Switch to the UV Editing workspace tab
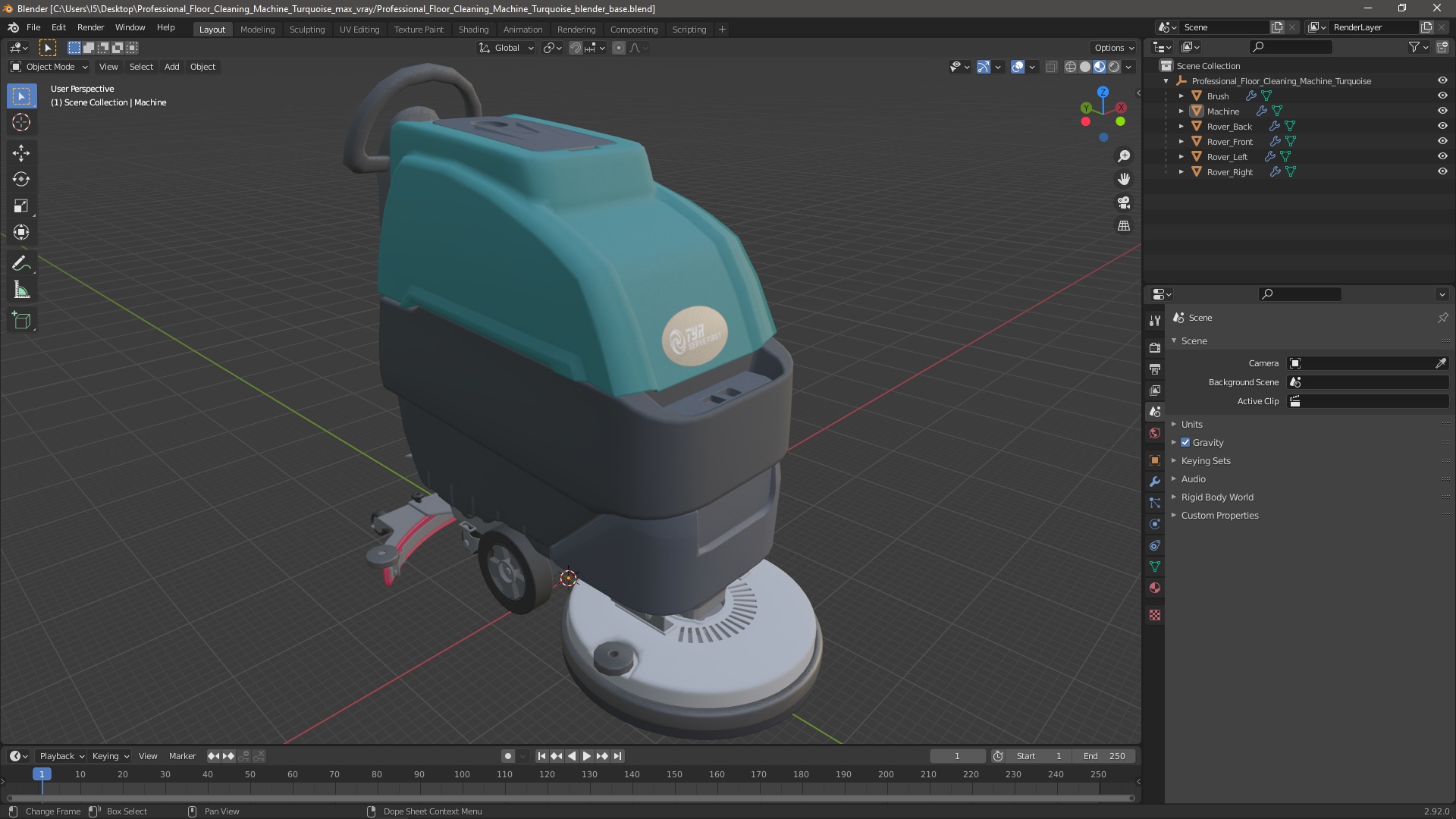The width and height of the screenshot is (1456, 819). (x=359, y=30)
